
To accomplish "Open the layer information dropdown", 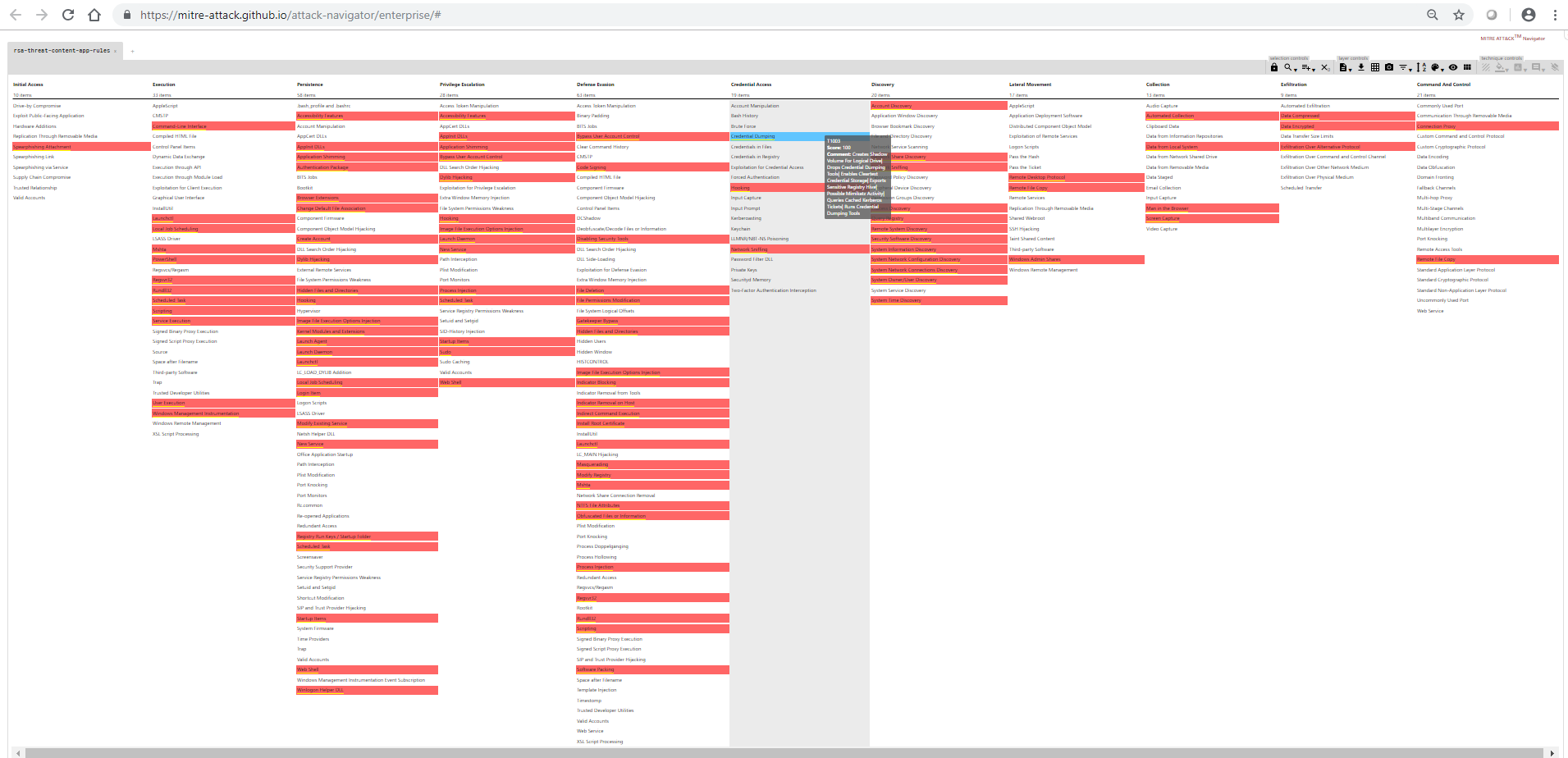I will [x=1345, y=67].
